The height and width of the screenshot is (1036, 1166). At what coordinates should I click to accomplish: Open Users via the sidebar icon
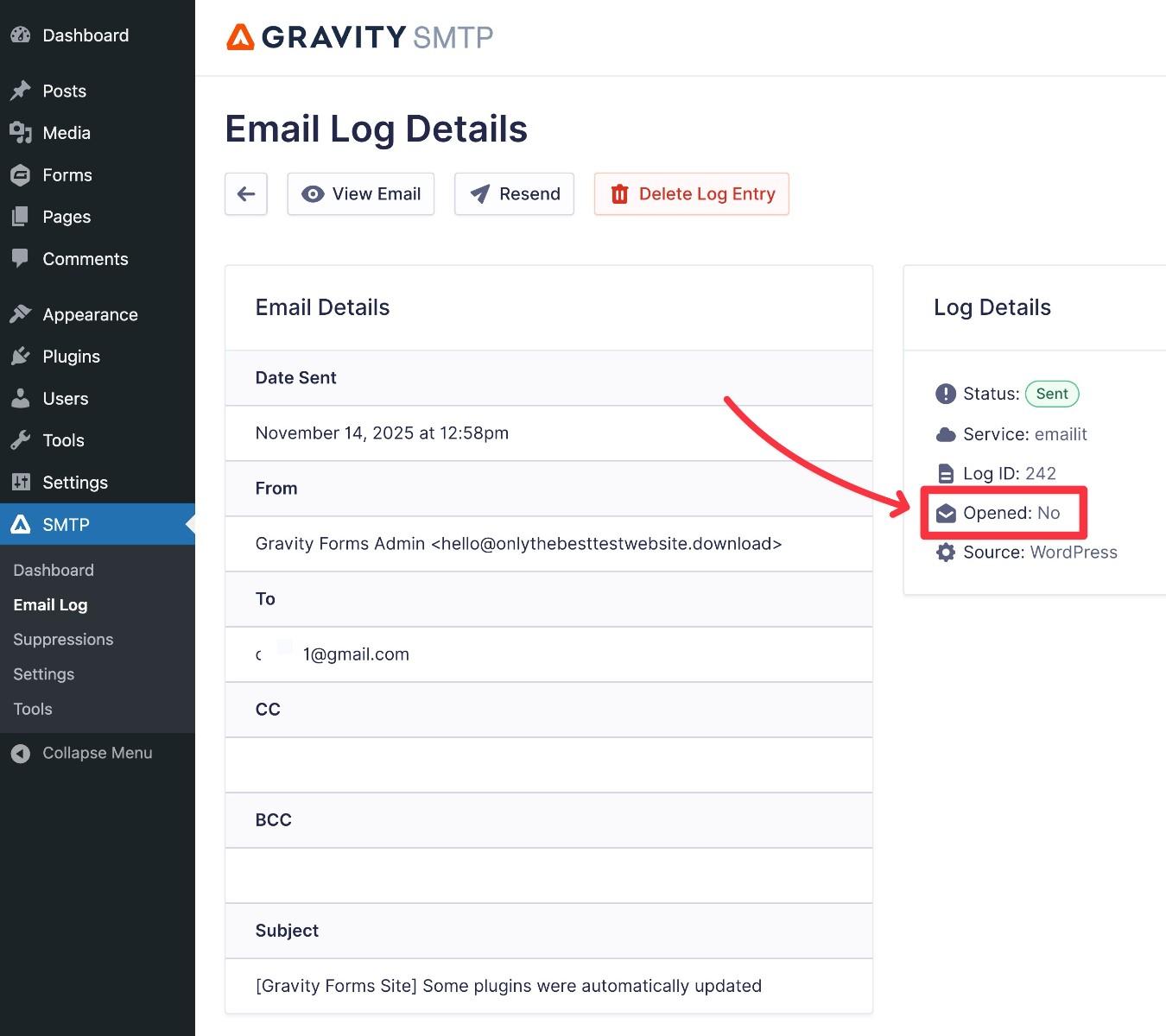pyautogui.click(x=20, y=398)
